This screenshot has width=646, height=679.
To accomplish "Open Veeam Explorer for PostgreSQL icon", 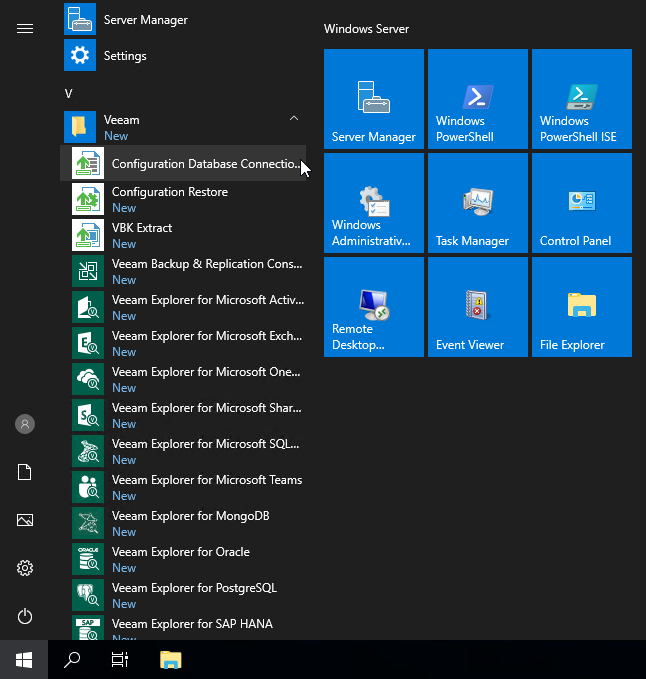I will pos(88,595).
